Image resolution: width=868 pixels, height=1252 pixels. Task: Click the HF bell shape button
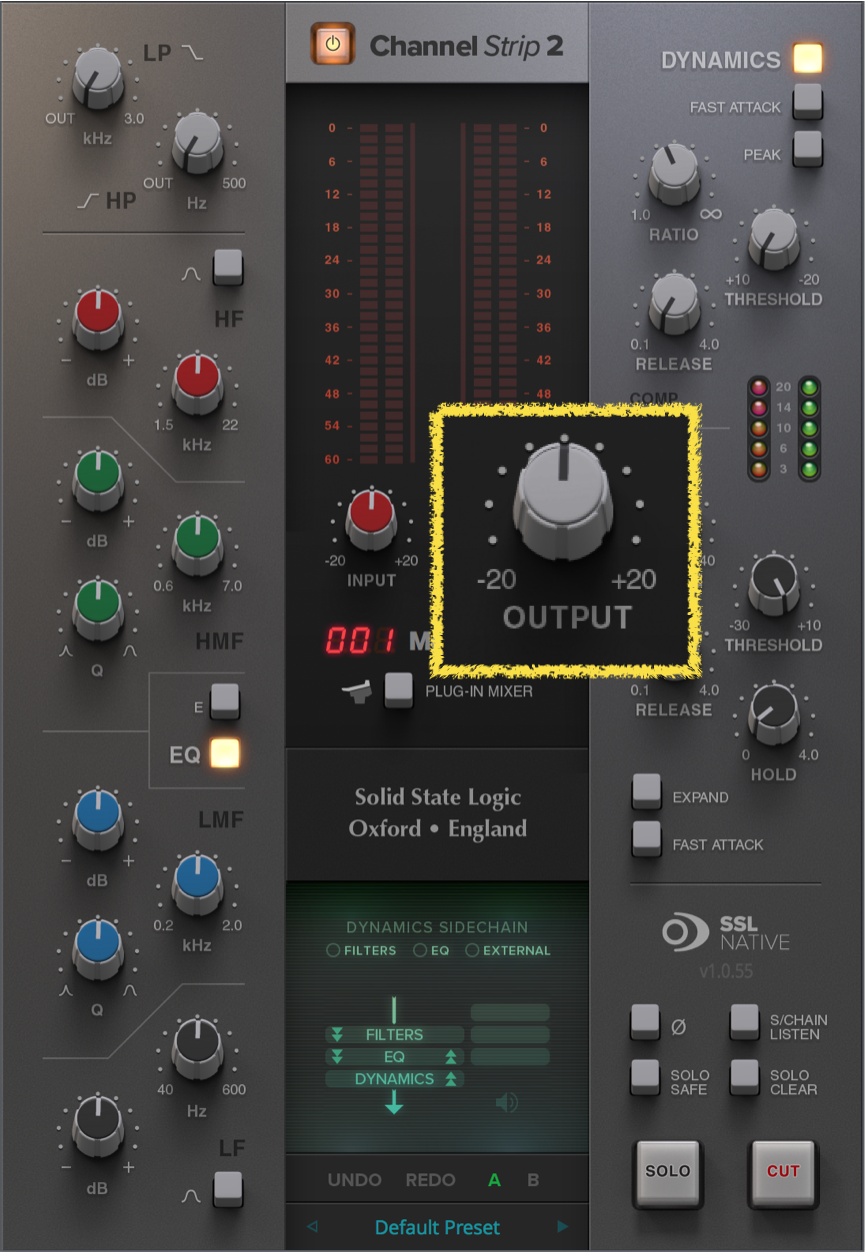tap(228, 267)
